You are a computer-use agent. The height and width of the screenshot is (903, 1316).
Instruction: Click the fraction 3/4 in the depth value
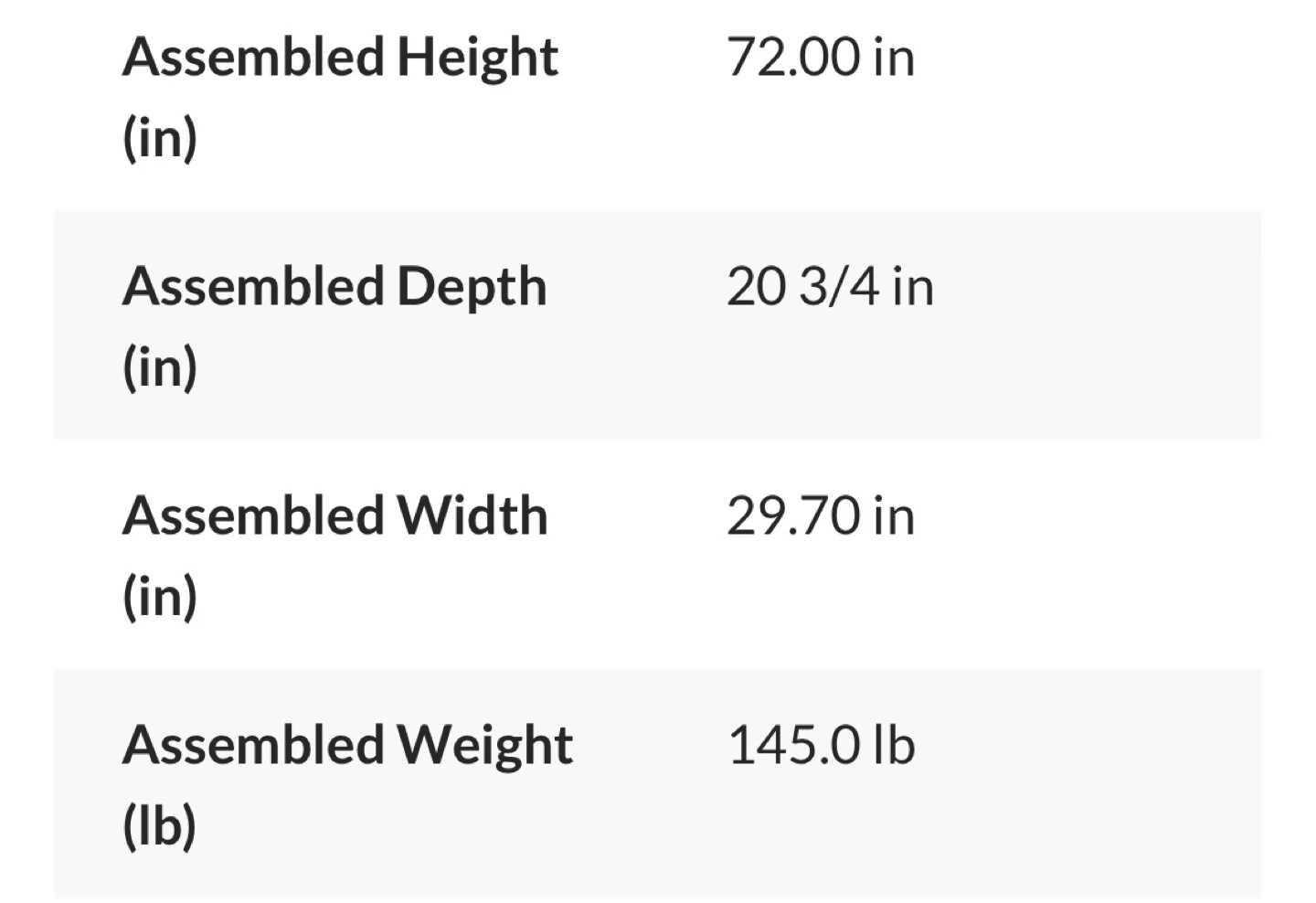(840, 287)
